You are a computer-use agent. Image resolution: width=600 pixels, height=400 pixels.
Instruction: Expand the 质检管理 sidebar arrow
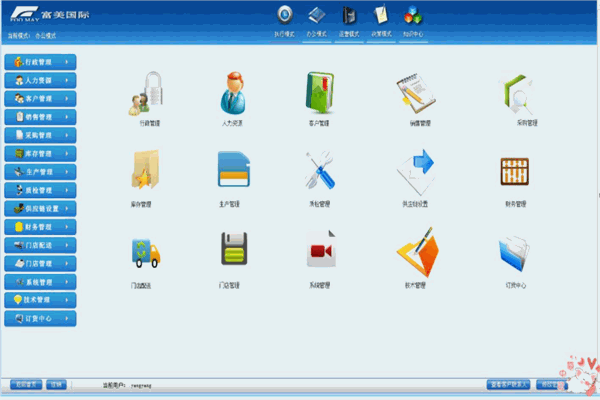coord(67,190)
